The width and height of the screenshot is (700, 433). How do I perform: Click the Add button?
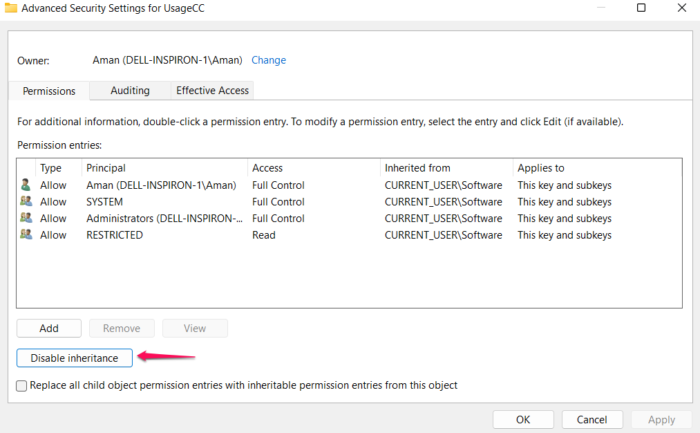[x=49, y=328]
